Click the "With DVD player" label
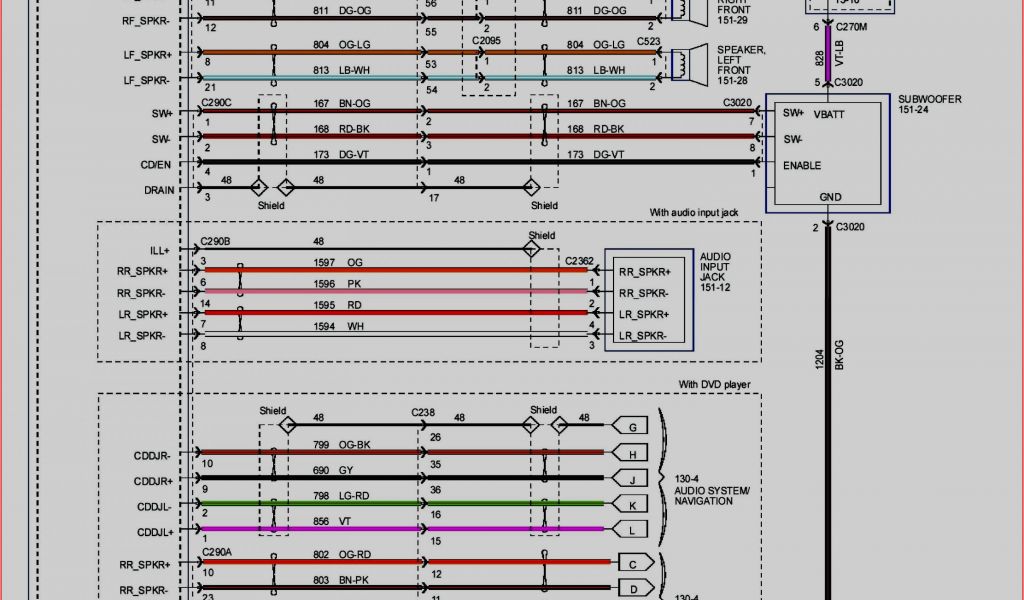Screen dimensions: 1024x600 pos(714,384)
